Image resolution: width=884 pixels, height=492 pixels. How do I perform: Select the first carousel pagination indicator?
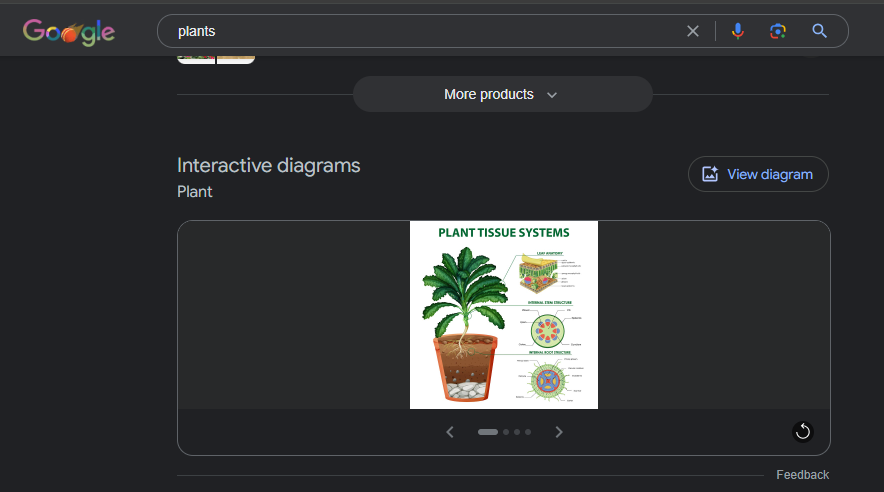tap(488, 432)
